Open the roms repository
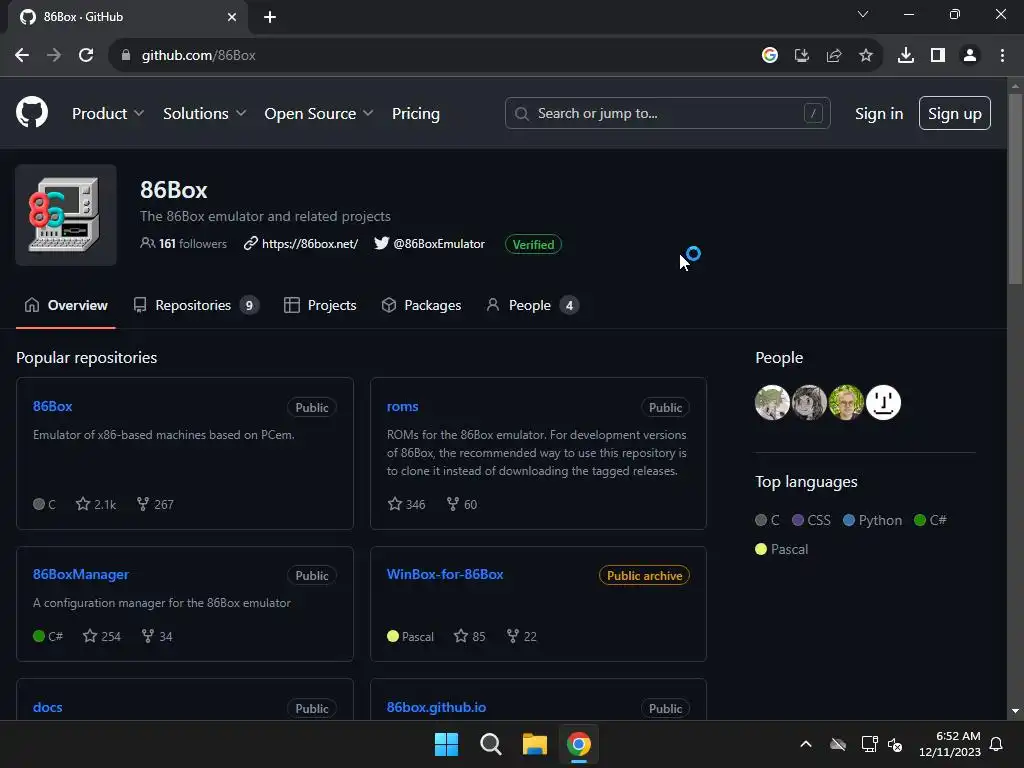 (402, 406)
